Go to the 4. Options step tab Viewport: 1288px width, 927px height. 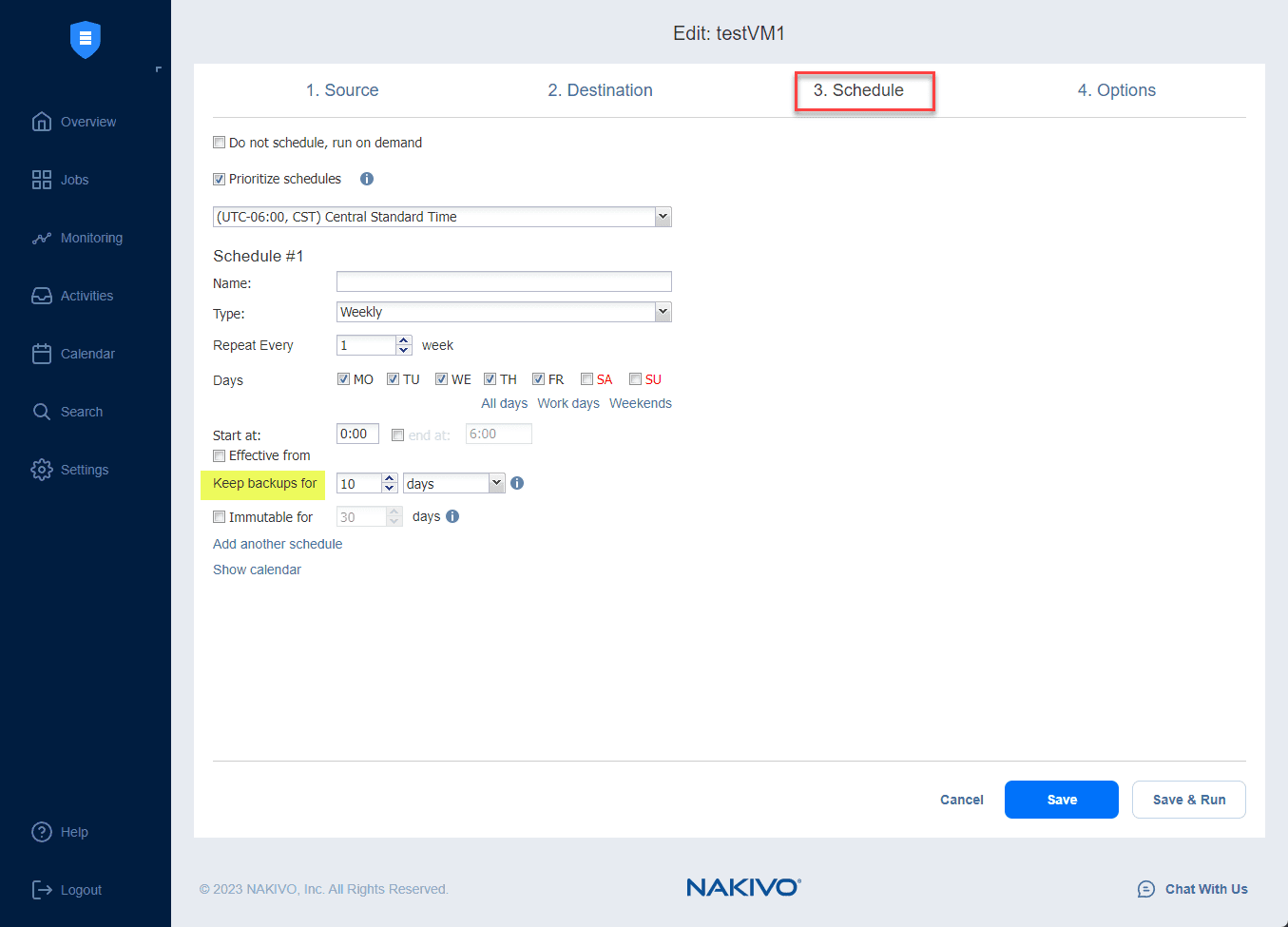click(1117, 90)
